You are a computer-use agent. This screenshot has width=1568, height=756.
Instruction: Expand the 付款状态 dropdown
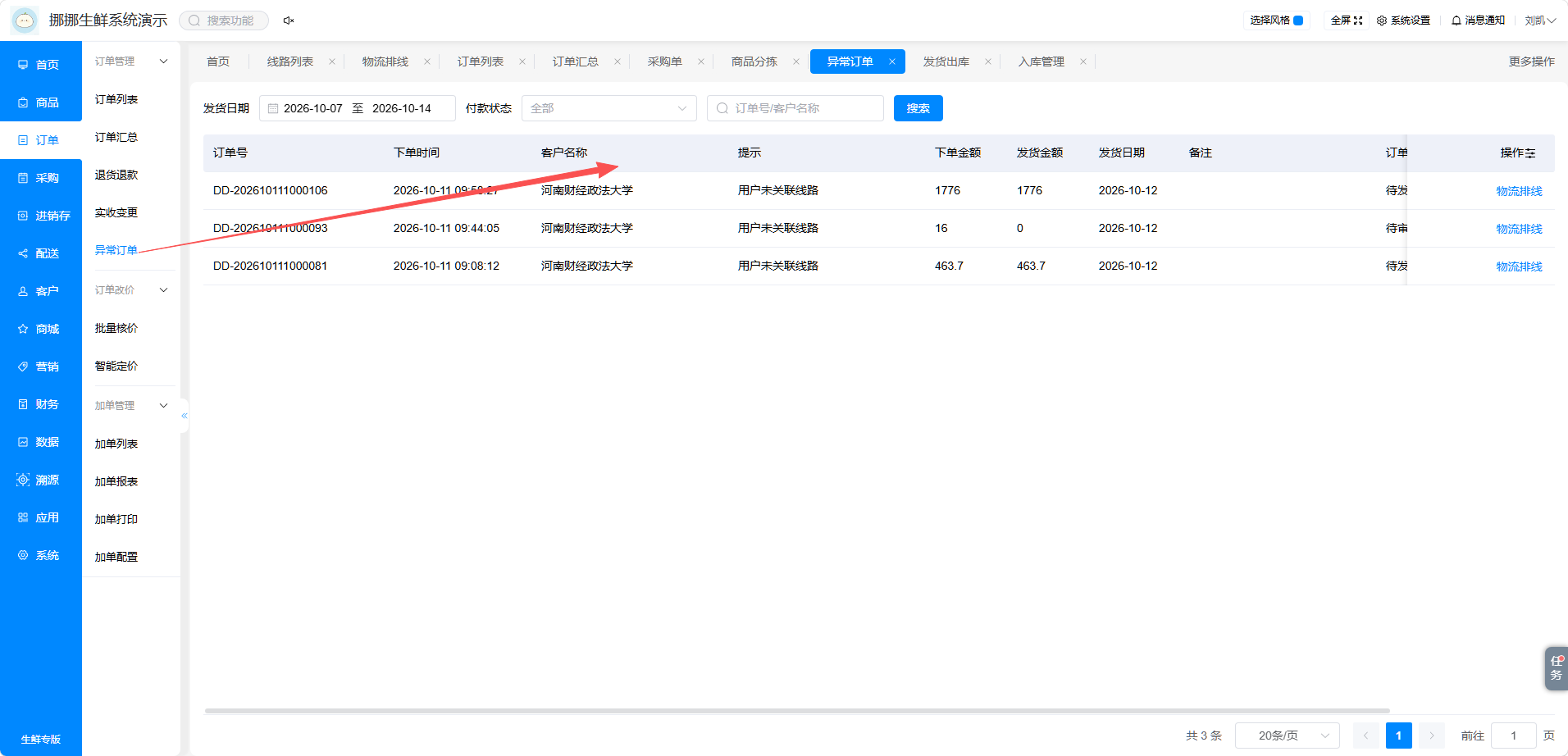(x=609, y=108)
